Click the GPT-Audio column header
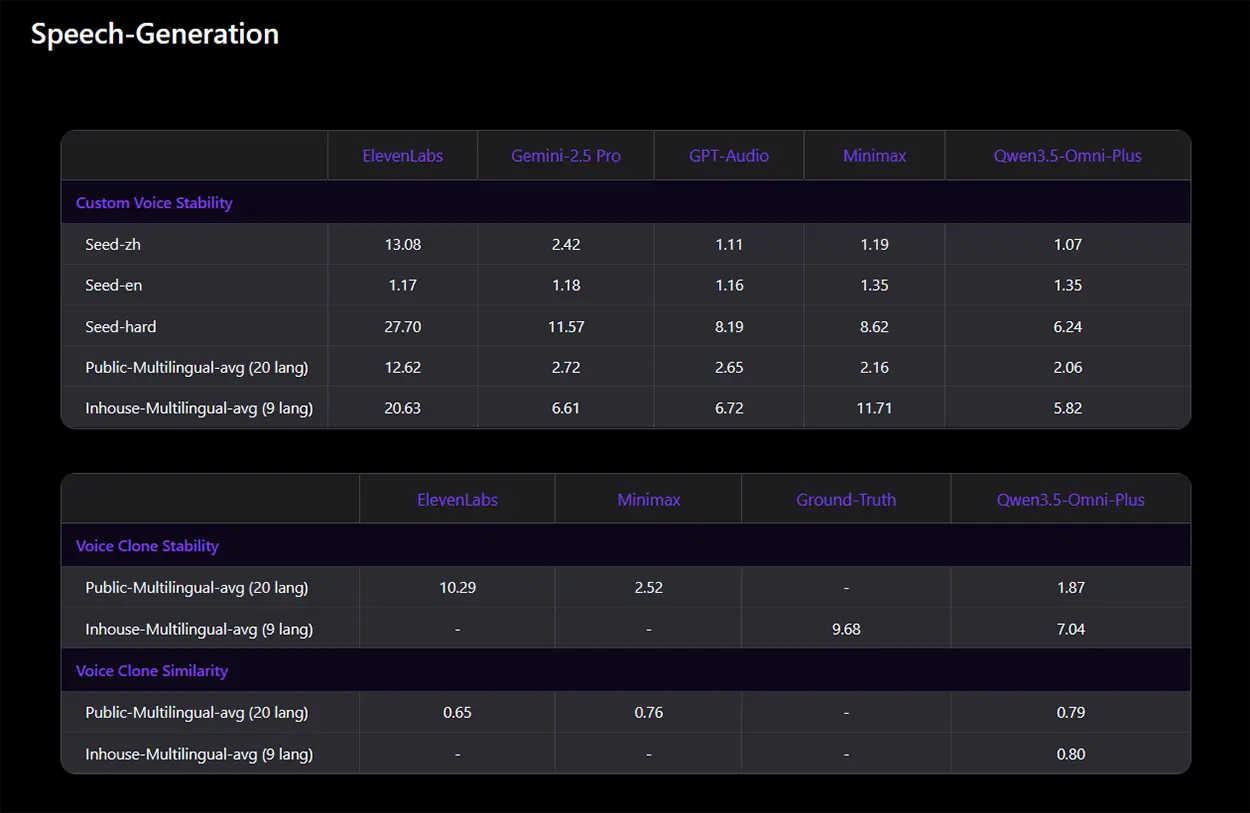The width and height of the screenshot is (1250, 813). (729, 156)
